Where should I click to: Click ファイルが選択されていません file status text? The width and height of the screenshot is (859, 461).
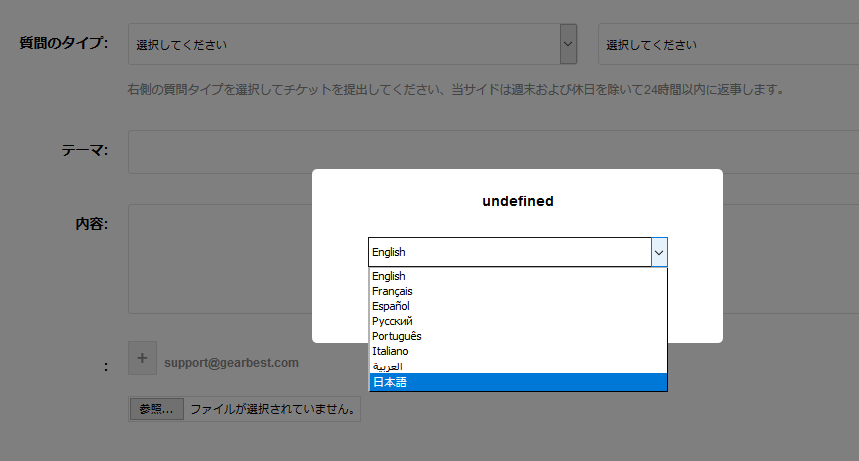(272, 409)
